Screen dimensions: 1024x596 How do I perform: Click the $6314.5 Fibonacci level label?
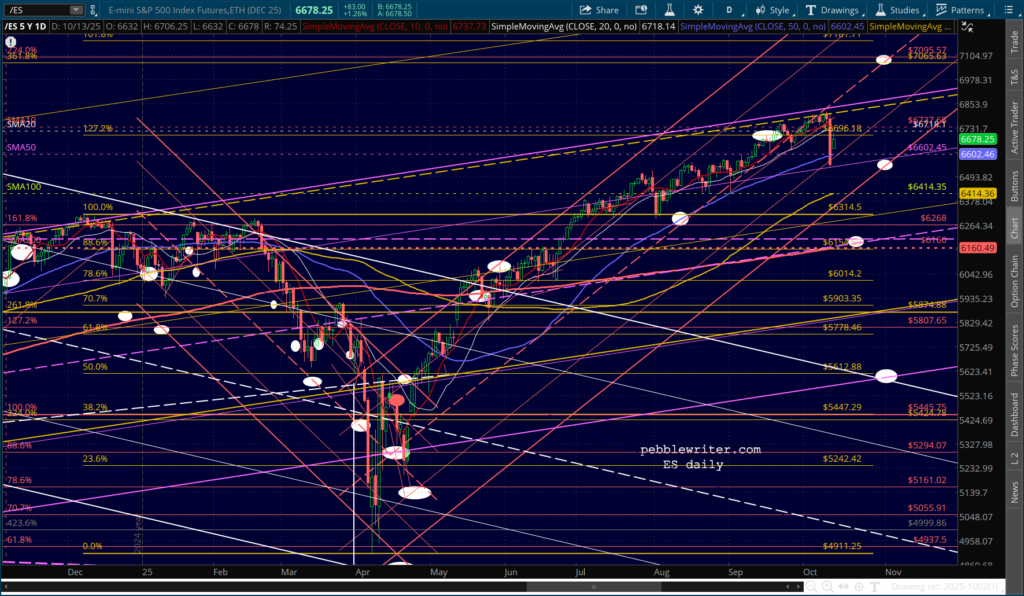click(x=844, y=207)
